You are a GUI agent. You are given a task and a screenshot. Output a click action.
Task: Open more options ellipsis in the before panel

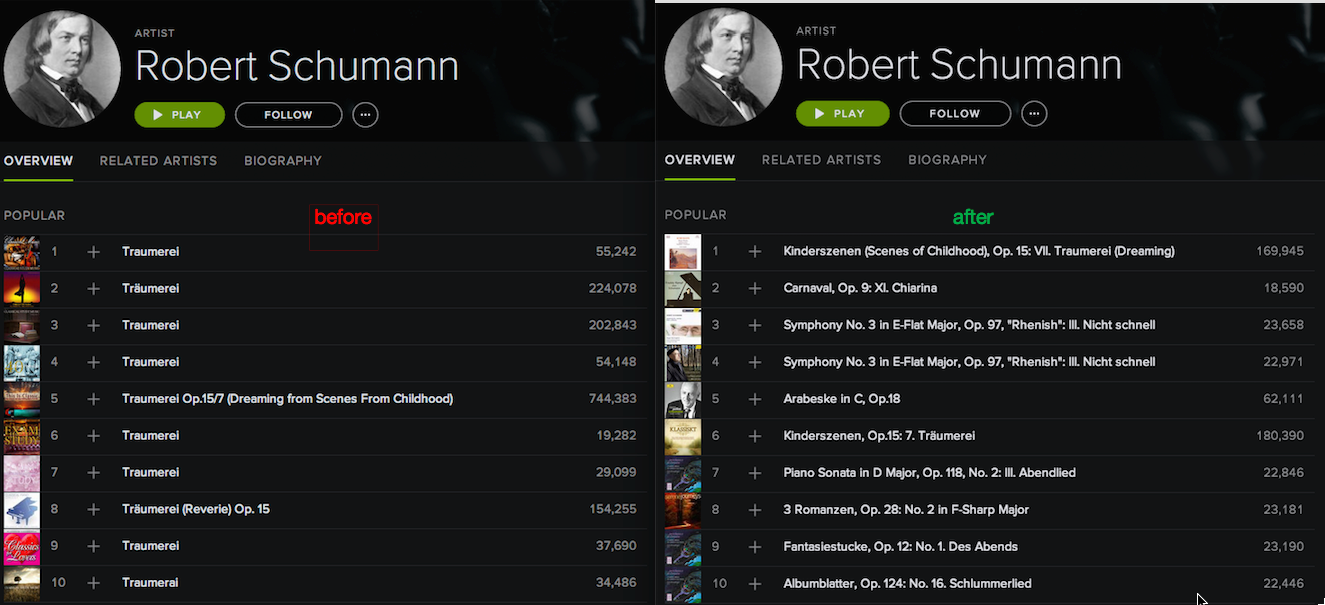[x=365, y=115]
